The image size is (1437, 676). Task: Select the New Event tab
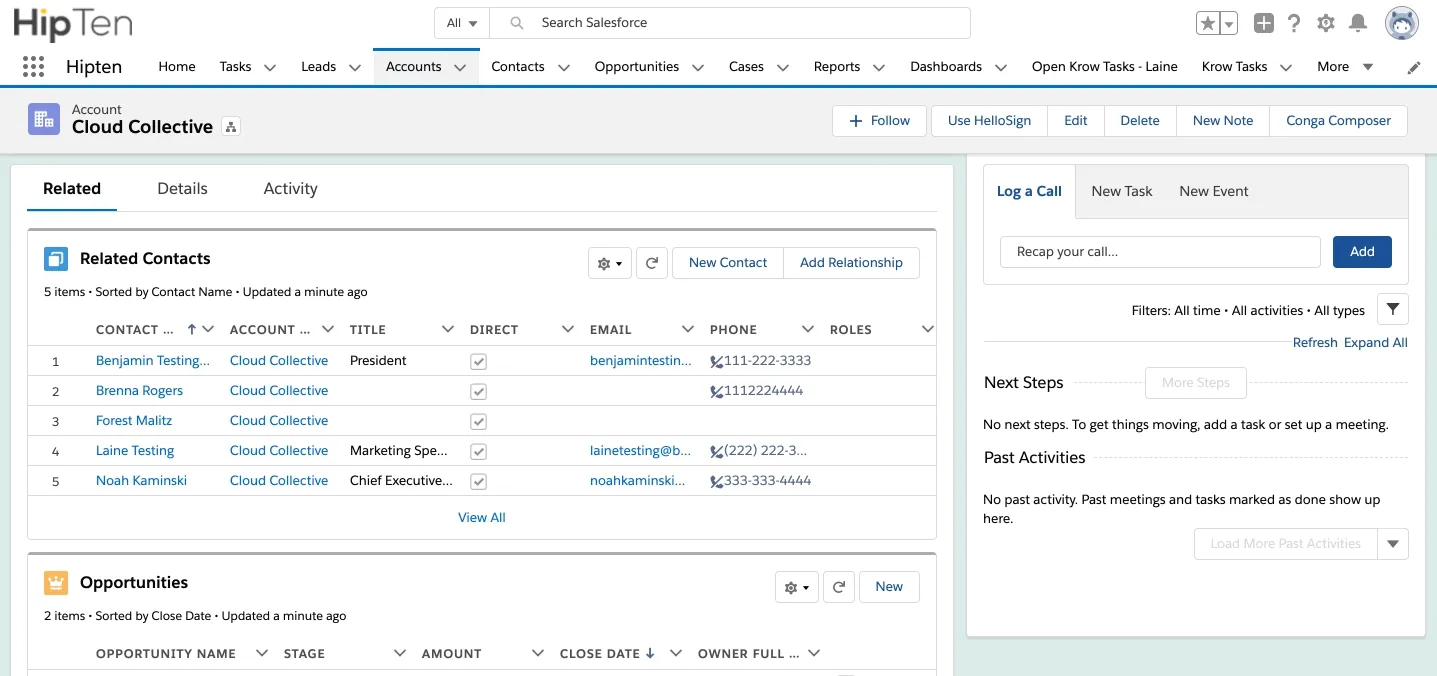(1214, 191)
